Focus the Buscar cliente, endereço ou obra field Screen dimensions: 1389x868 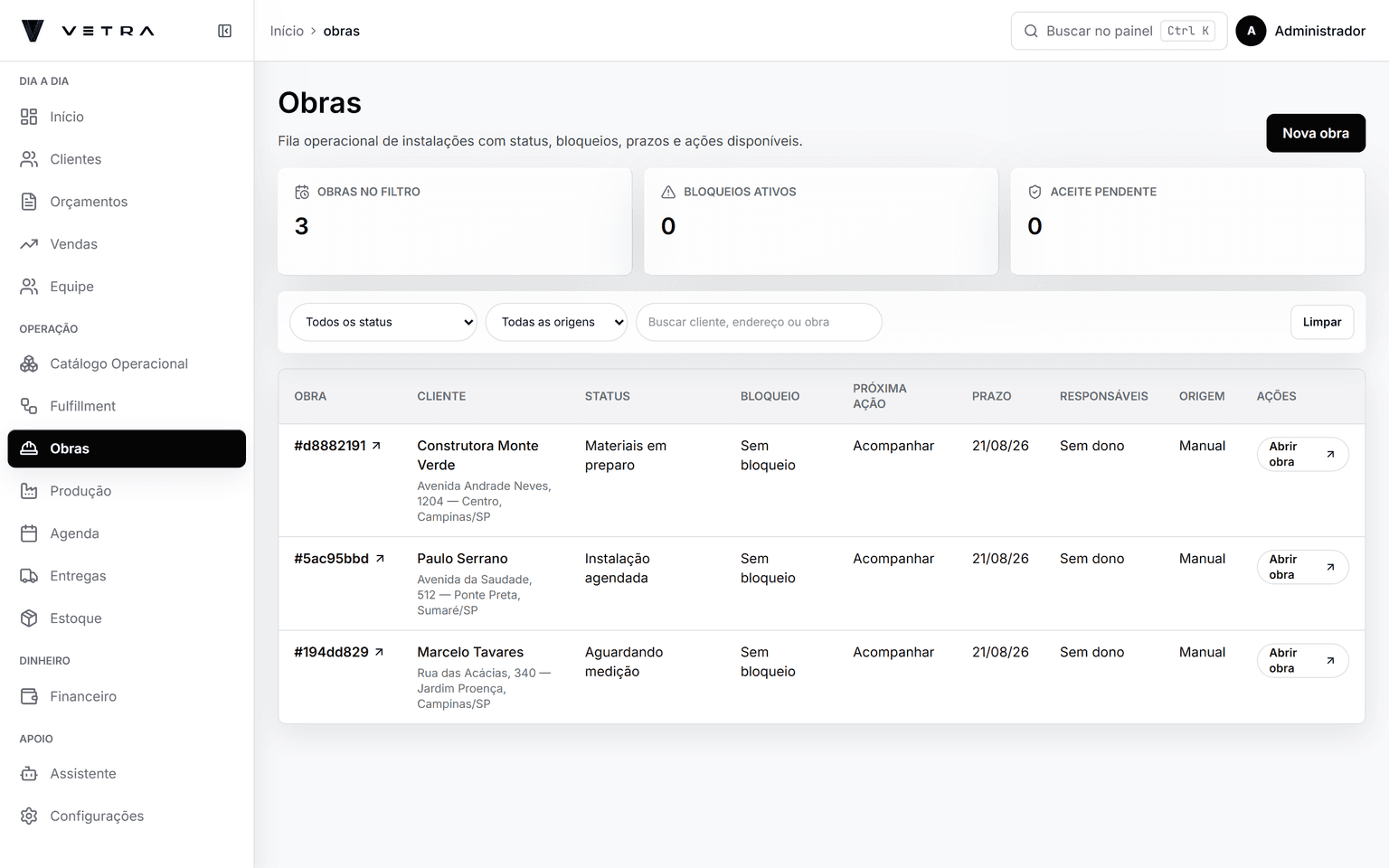click(759, 322)
